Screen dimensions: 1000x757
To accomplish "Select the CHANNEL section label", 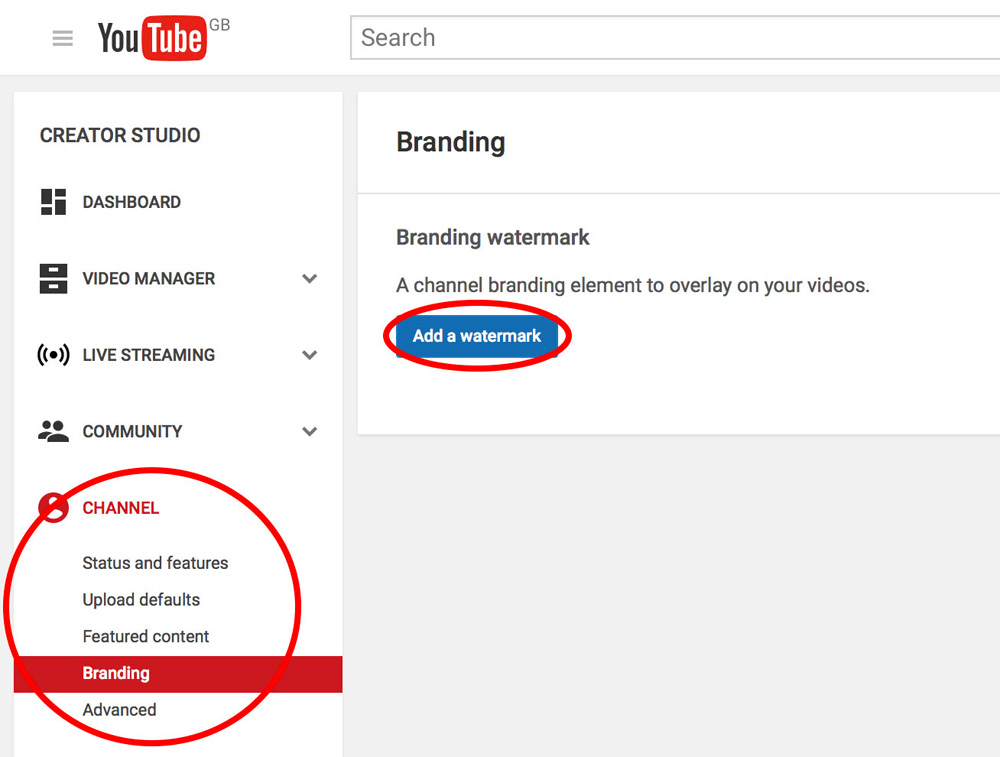I will click(121, 508).
